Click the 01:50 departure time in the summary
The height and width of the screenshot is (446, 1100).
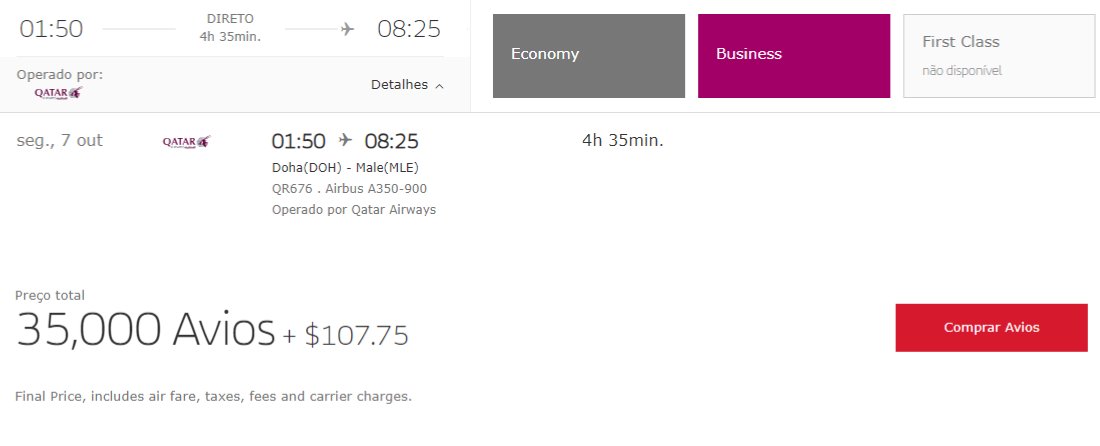click(51, 29)
